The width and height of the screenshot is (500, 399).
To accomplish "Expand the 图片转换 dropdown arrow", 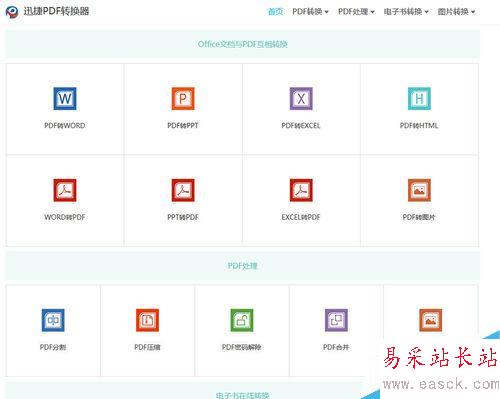I will pyautogui.click(x=473, y=12).
